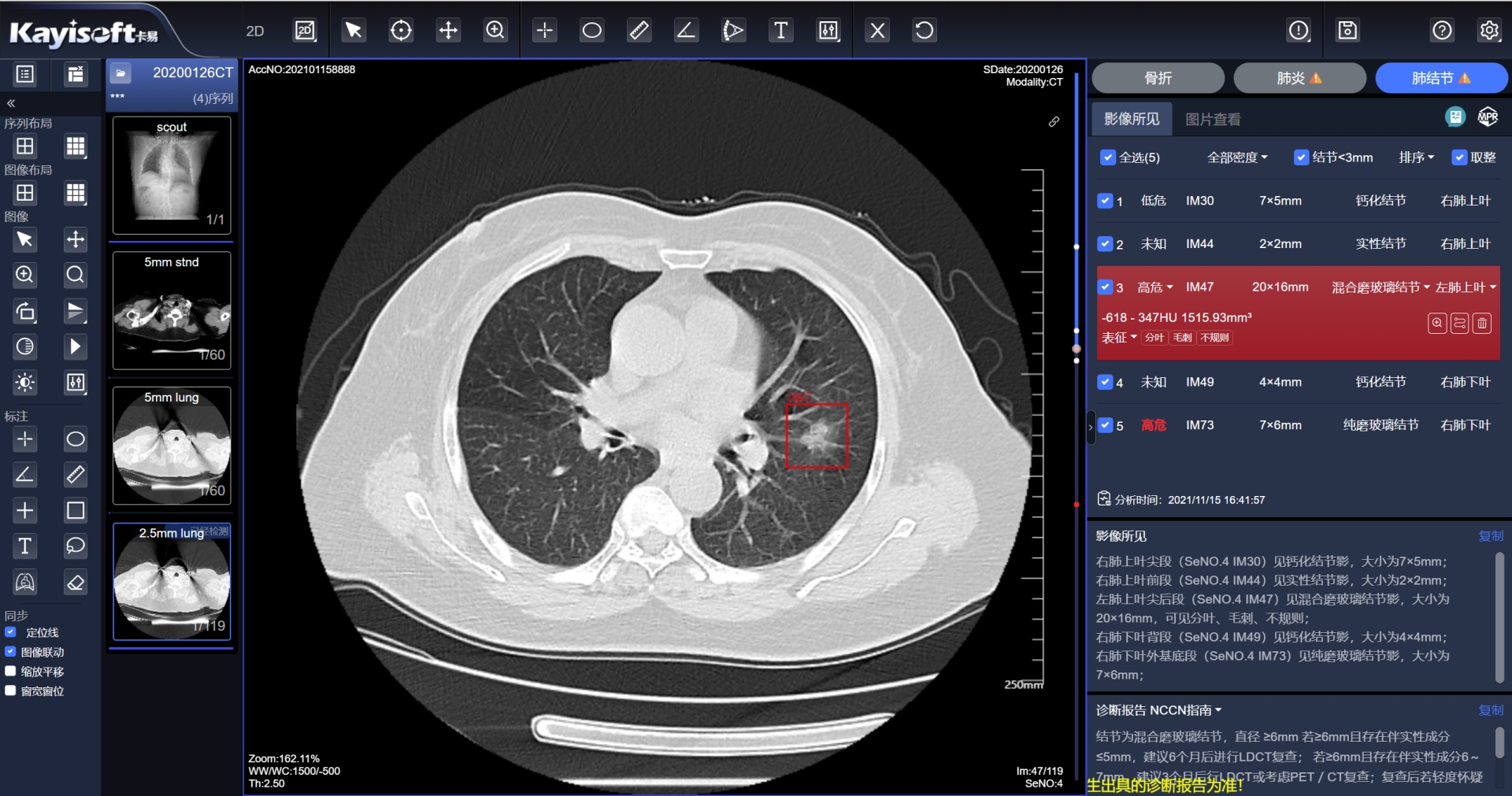
Task: Click the angle measurement tool in top toolbar
Action: tap(686, 31)
